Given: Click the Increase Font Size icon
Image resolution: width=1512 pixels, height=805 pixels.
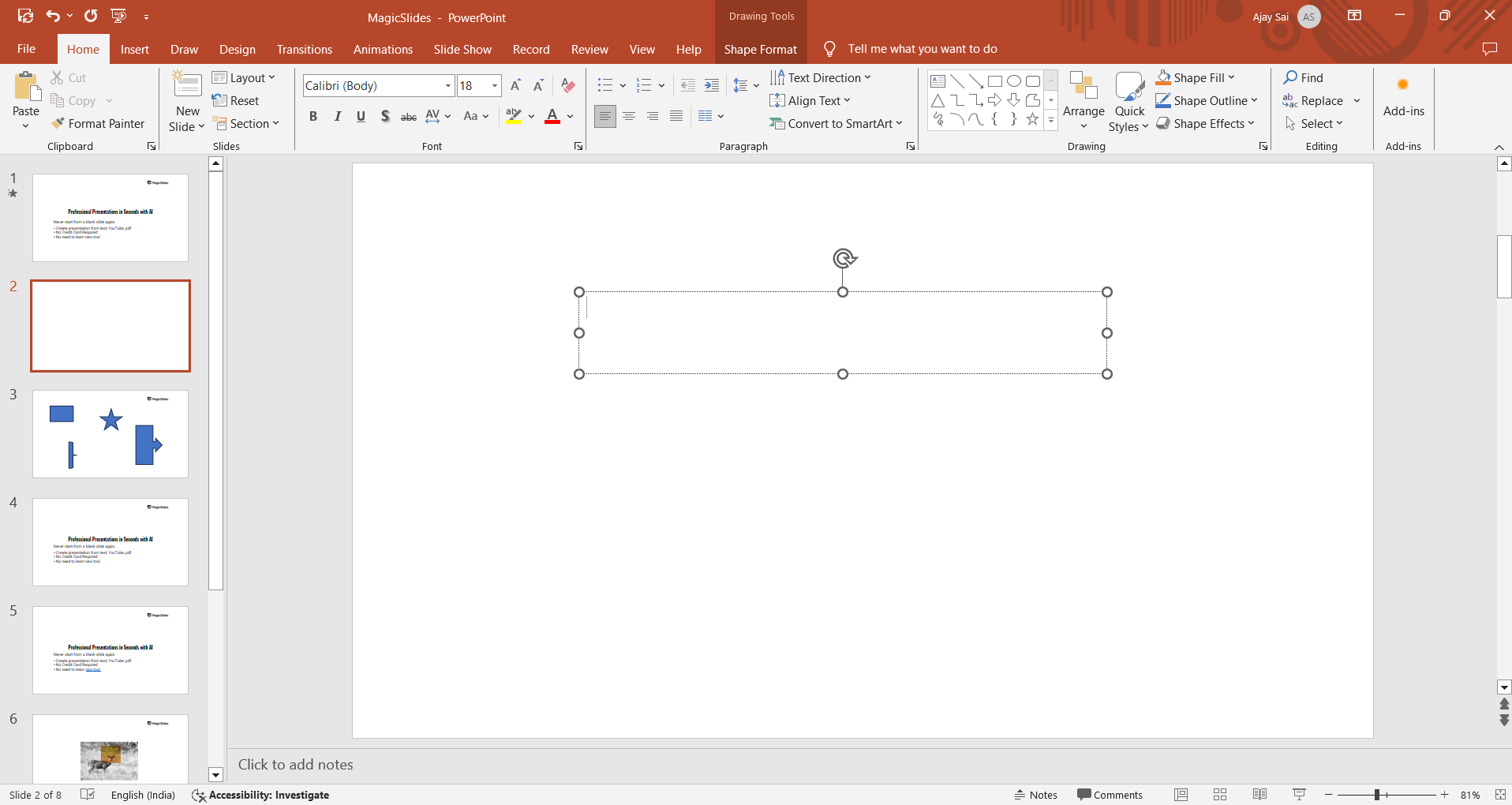Looking at the screenshot, I should tap(515, 85).
